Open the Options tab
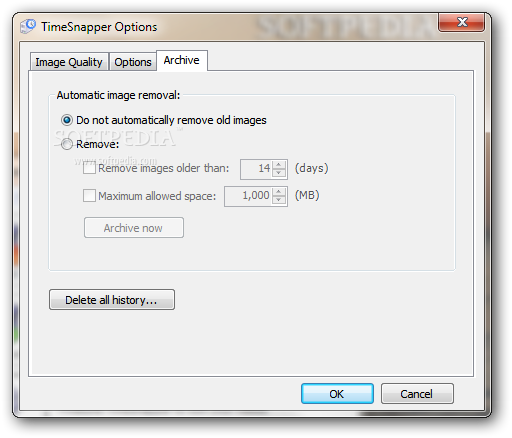512x438 pixels. click(x=133, y=62)
